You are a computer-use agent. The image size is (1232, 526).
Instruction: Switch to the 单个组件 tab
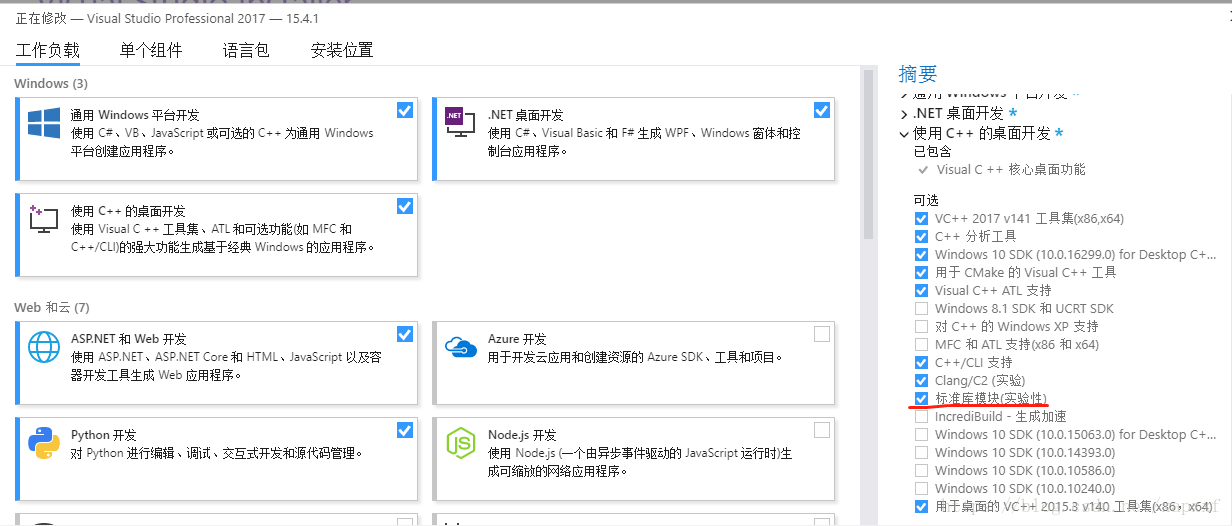[151, 50]
